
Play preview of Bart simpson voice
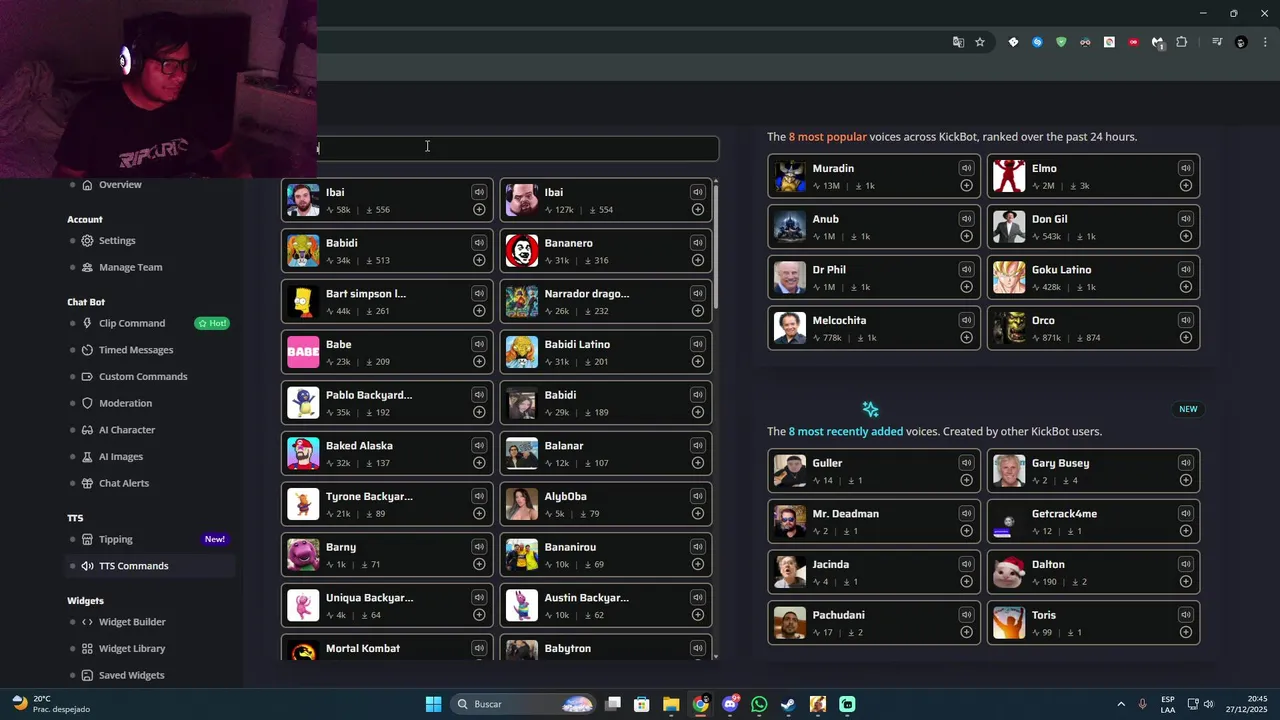479,294
